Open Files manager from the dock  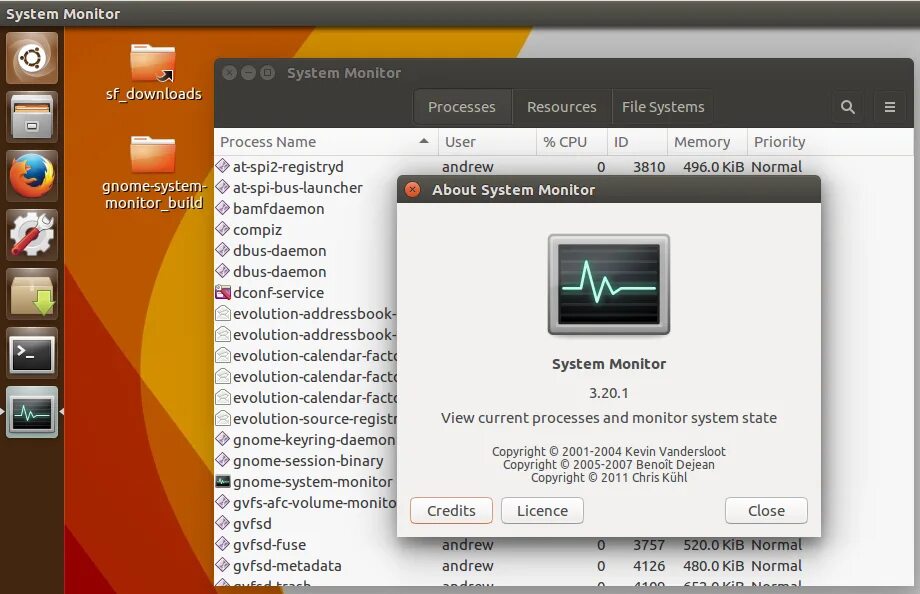32,117
